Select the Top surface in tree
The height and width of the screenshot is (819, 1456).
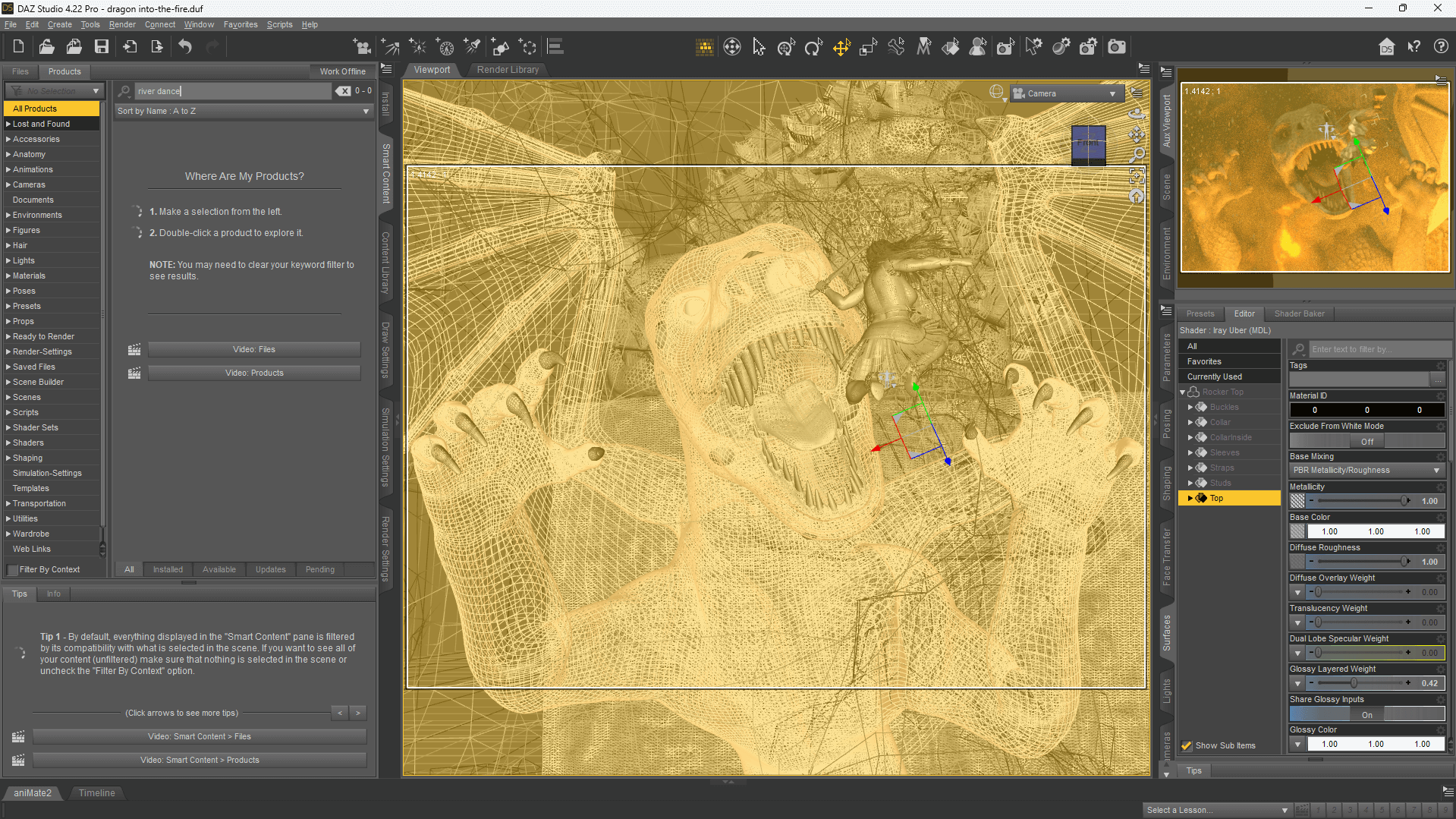pyautogui.click(x=1230, y=498)
